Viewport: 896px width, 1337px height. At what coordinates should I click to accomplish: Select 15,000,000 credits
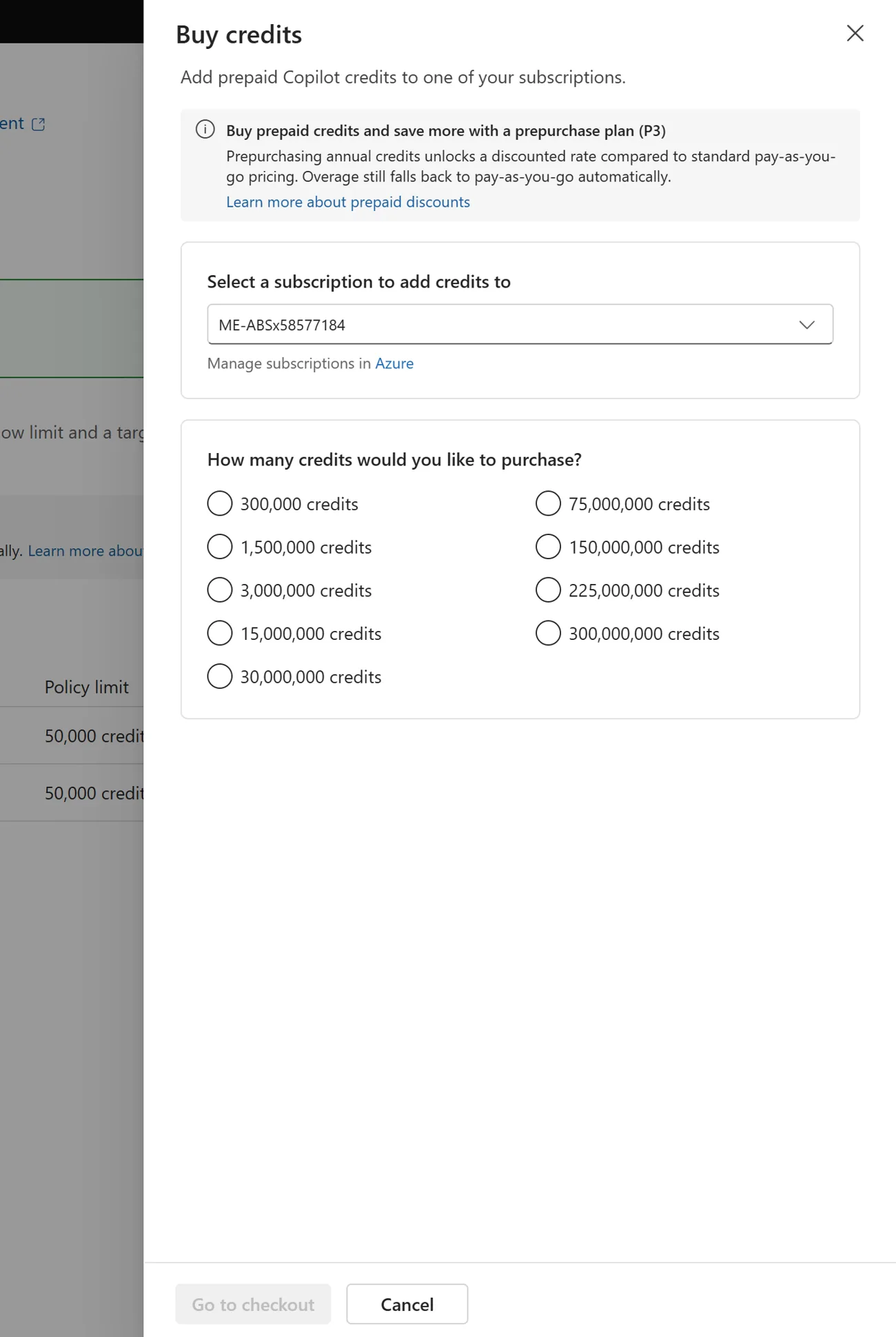(220, 633)
